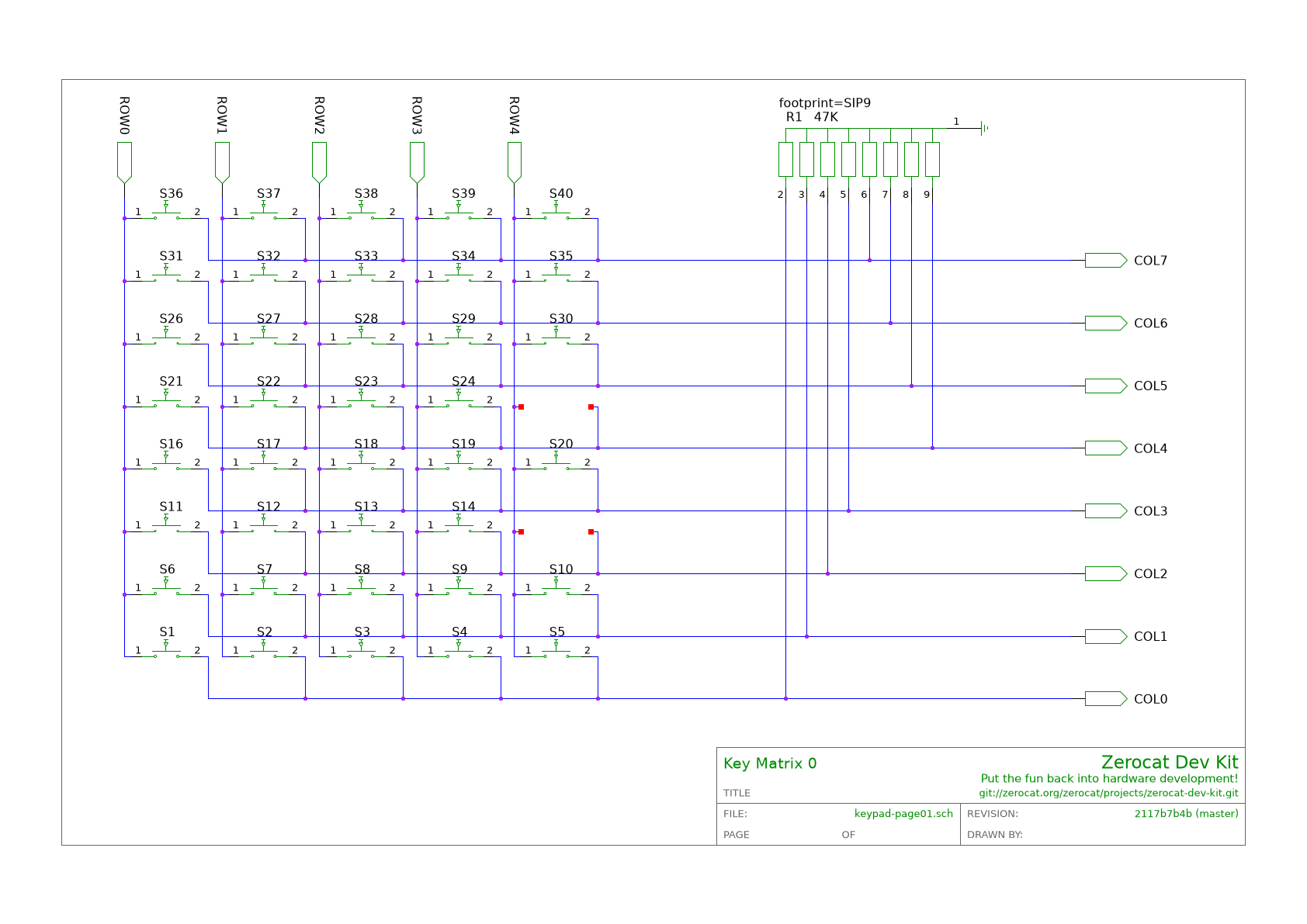Select the ROW4 connector symbol
This screenshot has height=924, width=1307.
click(514, 162)
